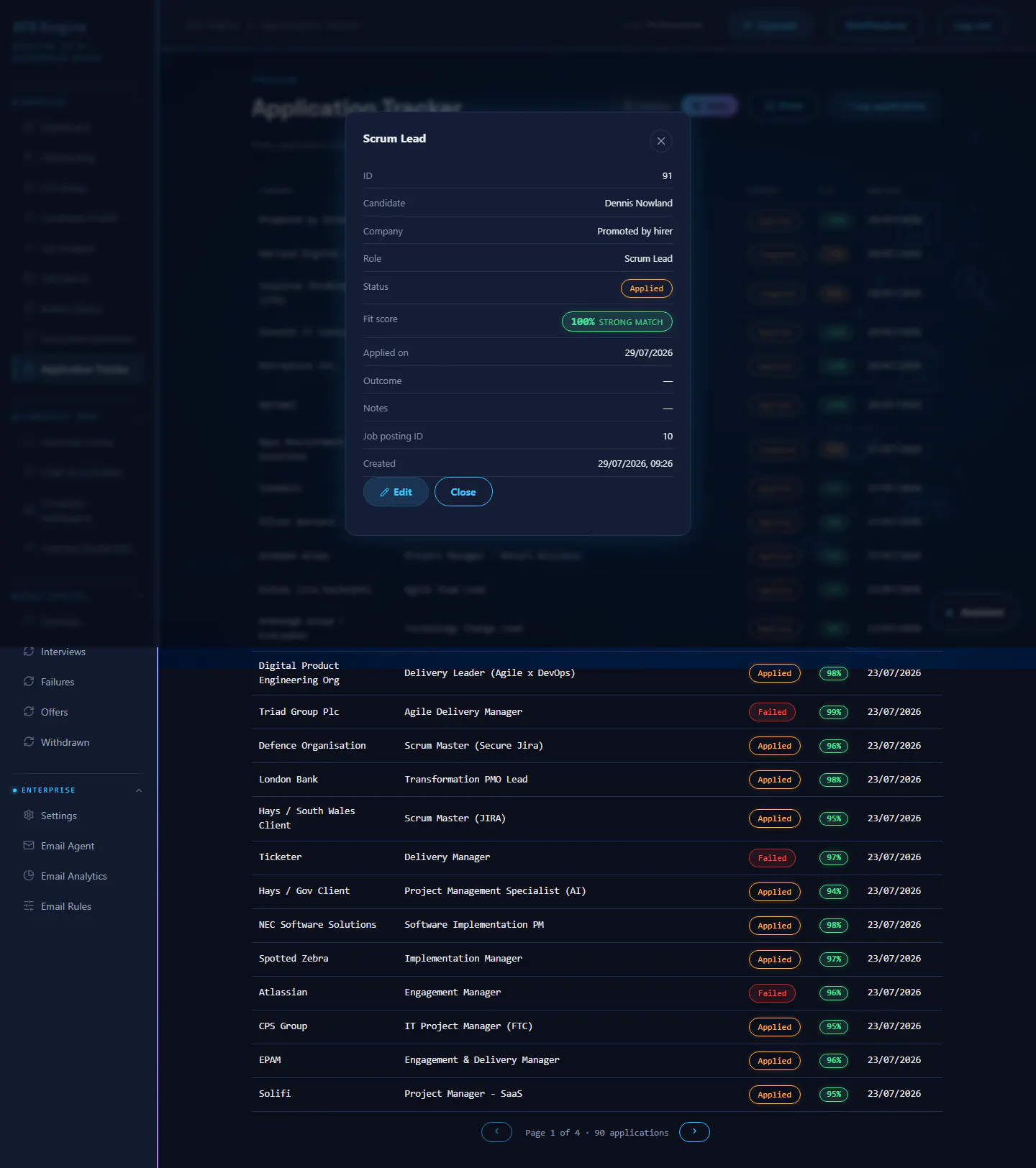Screen dimensions: 1036x1168
Task: Click the Close button in the dialog
Action: (x=463, y=492)
